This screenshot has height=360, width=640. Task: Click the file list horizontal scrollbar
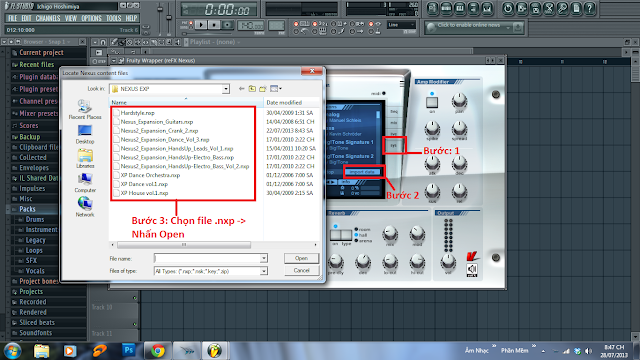(x=184, y=245)
